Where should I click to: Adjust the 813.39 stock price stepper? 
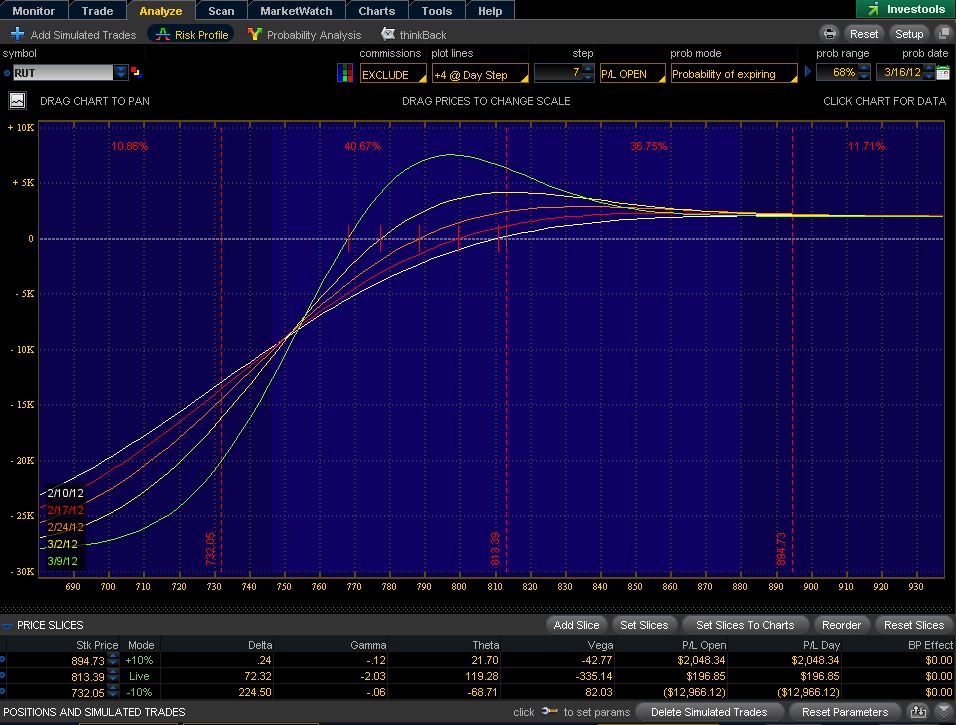click(113, 676)
